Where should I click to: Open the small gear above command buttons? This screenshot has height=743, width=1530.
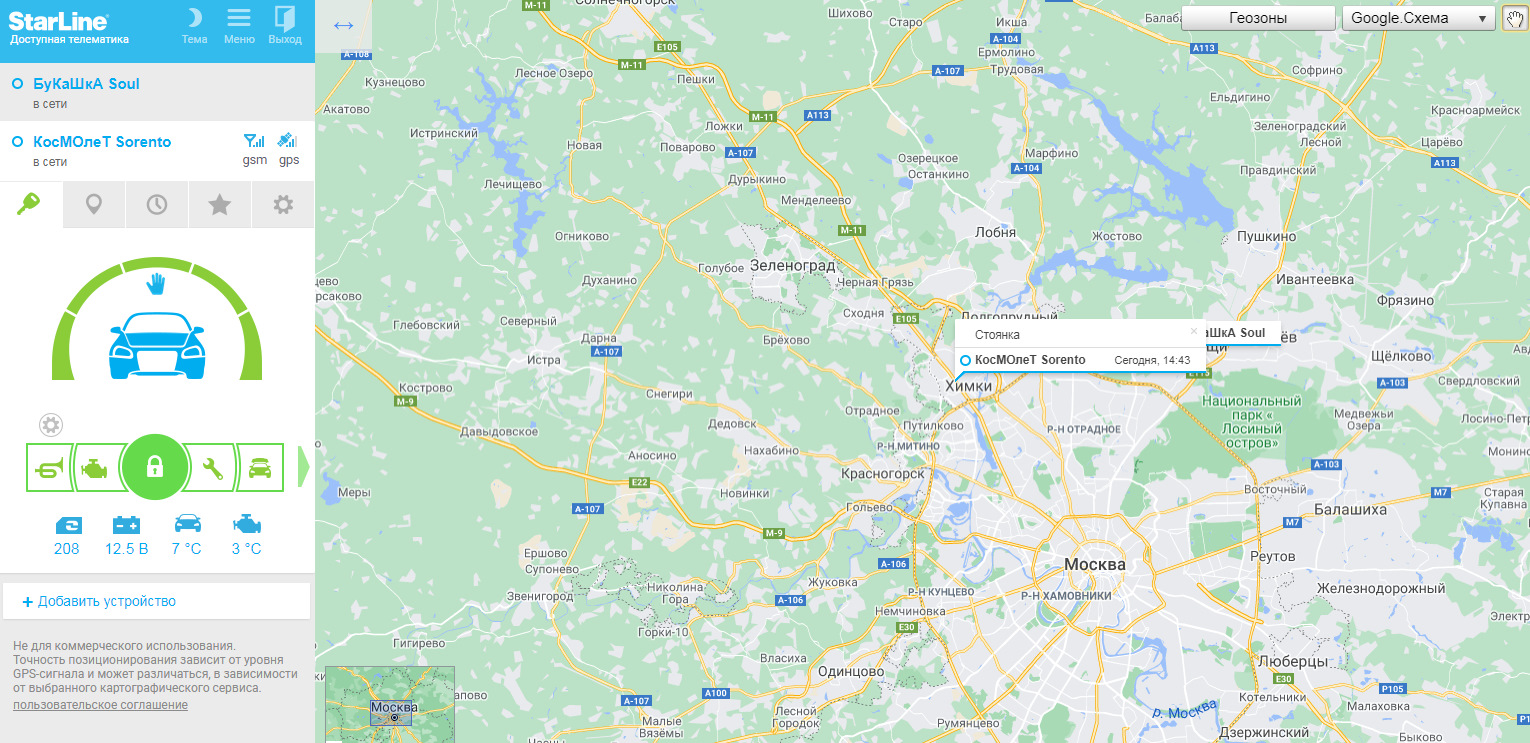pyautogui.click(x=51, y=425)
